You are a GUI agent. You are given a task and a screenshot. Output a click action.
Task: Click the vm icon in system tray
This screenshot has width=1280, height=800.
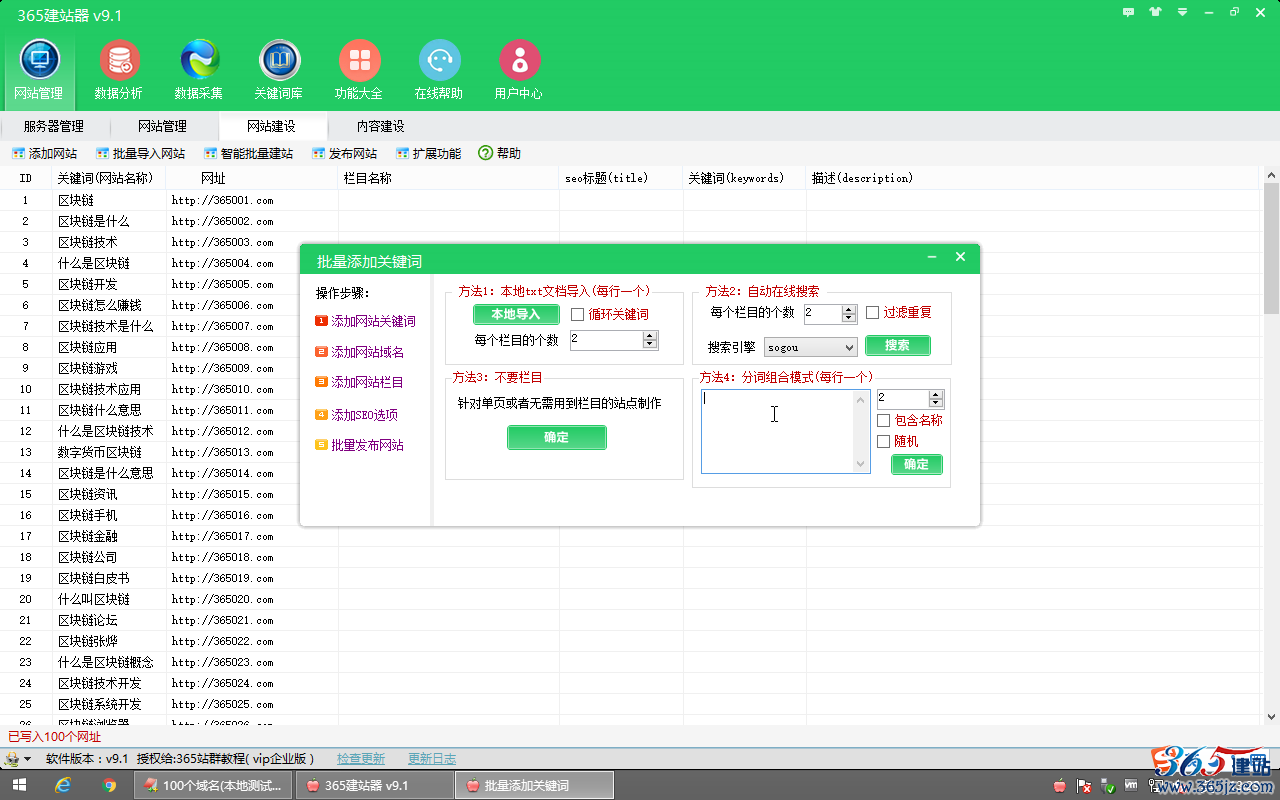pyautogui.click(x=1131, y=785)
